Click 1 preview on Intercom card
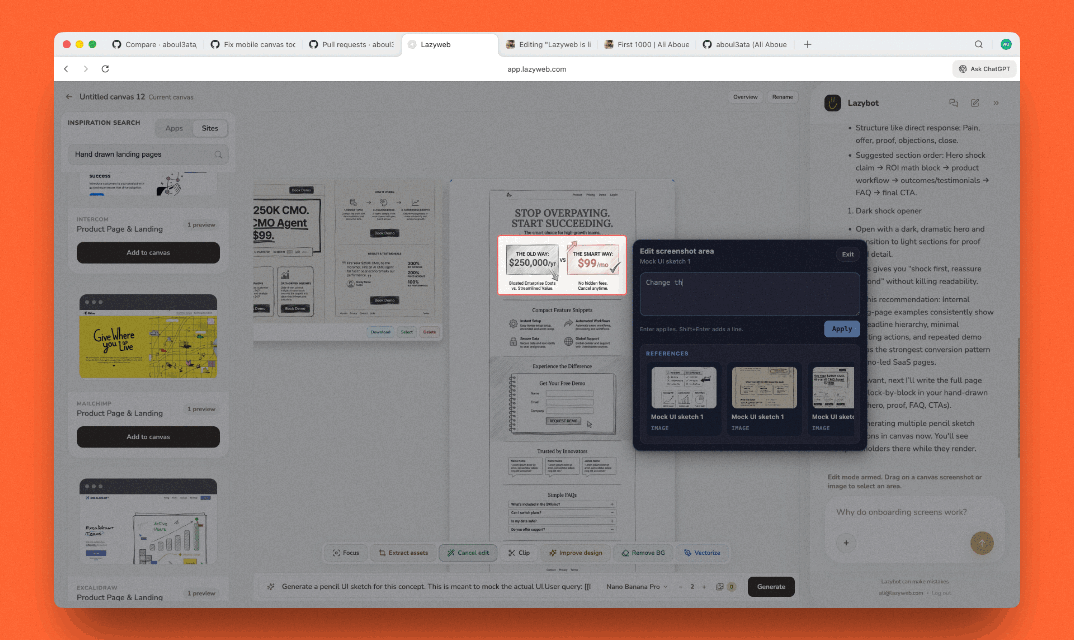The height and width of the screenshot is (640, 1074). (x=201, y=225)
